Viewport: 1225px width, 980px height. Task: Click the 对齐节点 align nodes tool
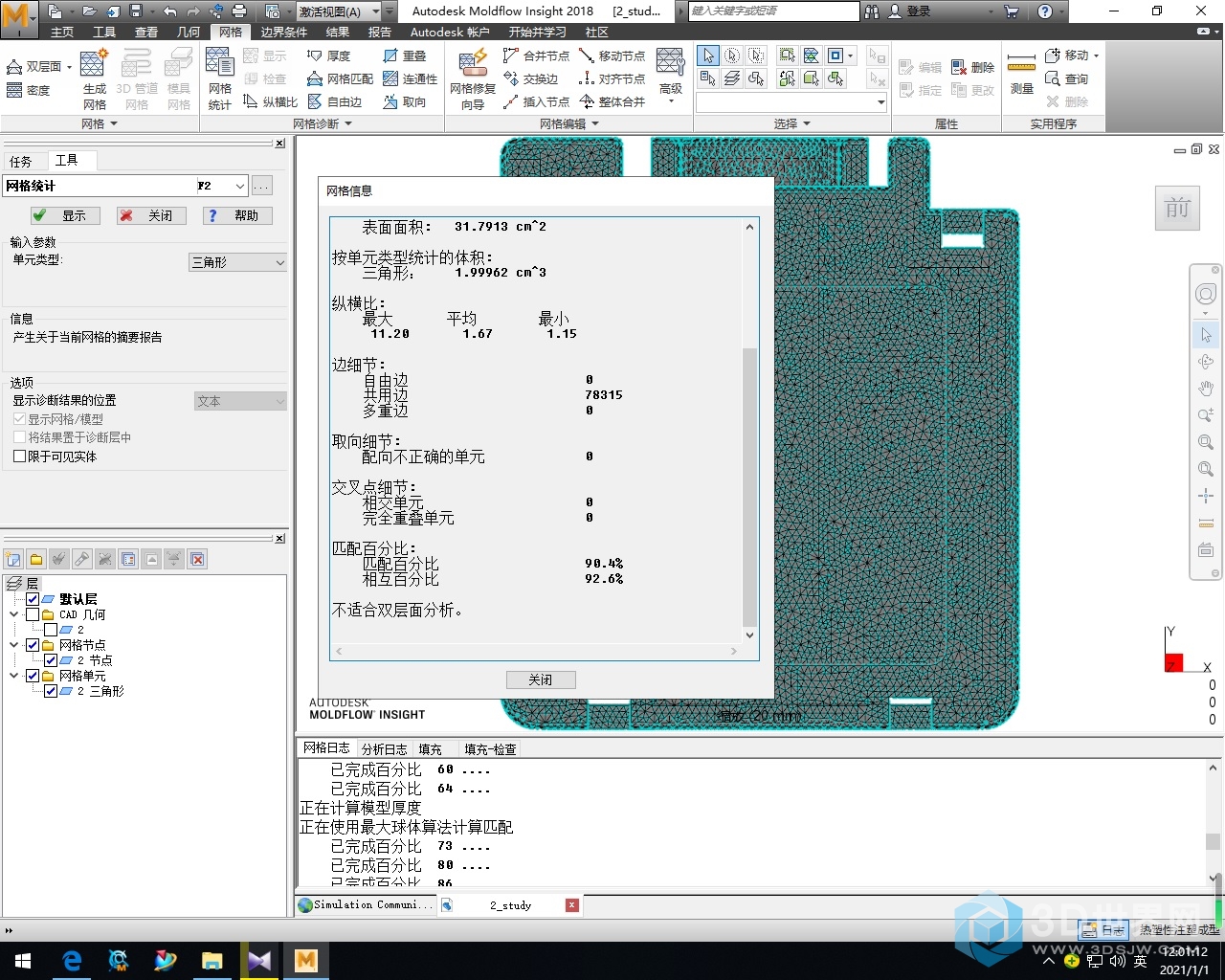tap(612, 78)
